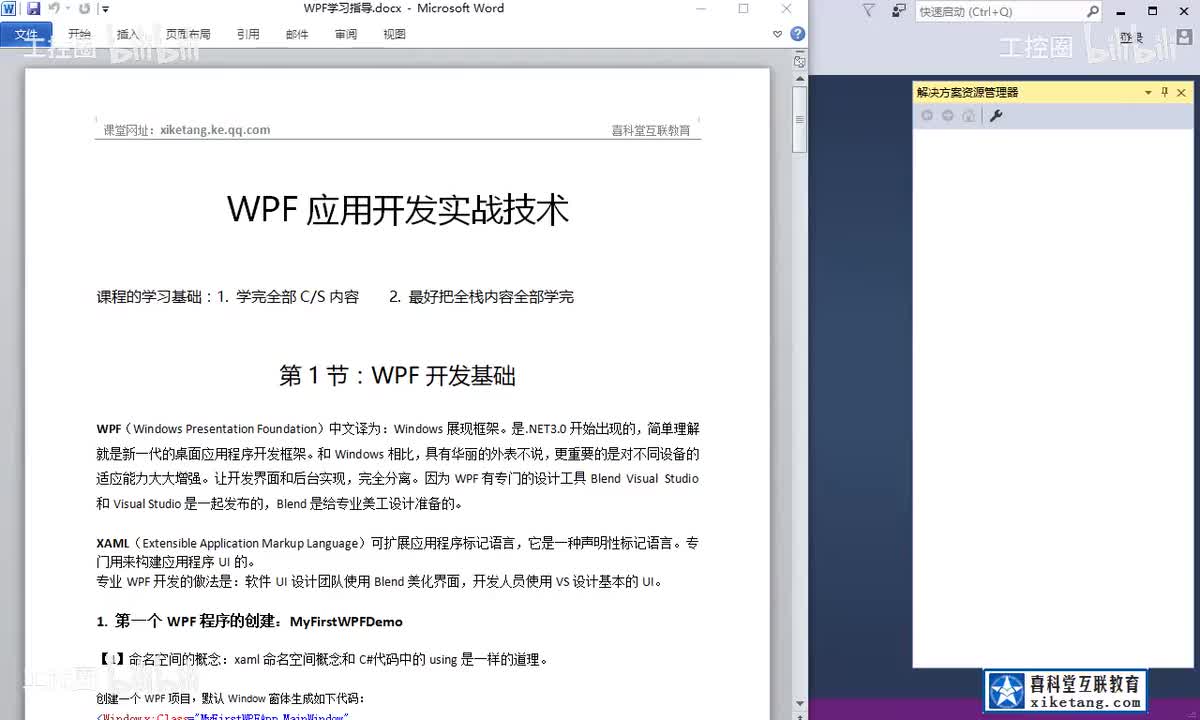The height and width of the screenshot is (720, 1200).
Task: Click the header text xiketang.ke.qq.com
Action: click(215, 130)
